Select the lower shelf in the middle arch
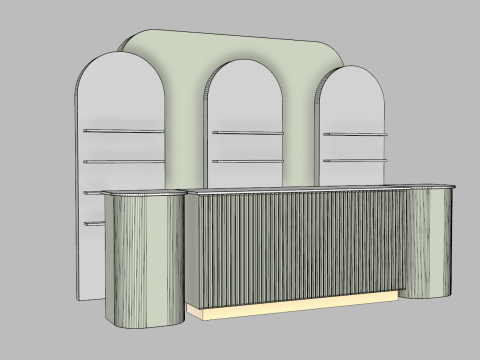480x360 pixels. 248,161
